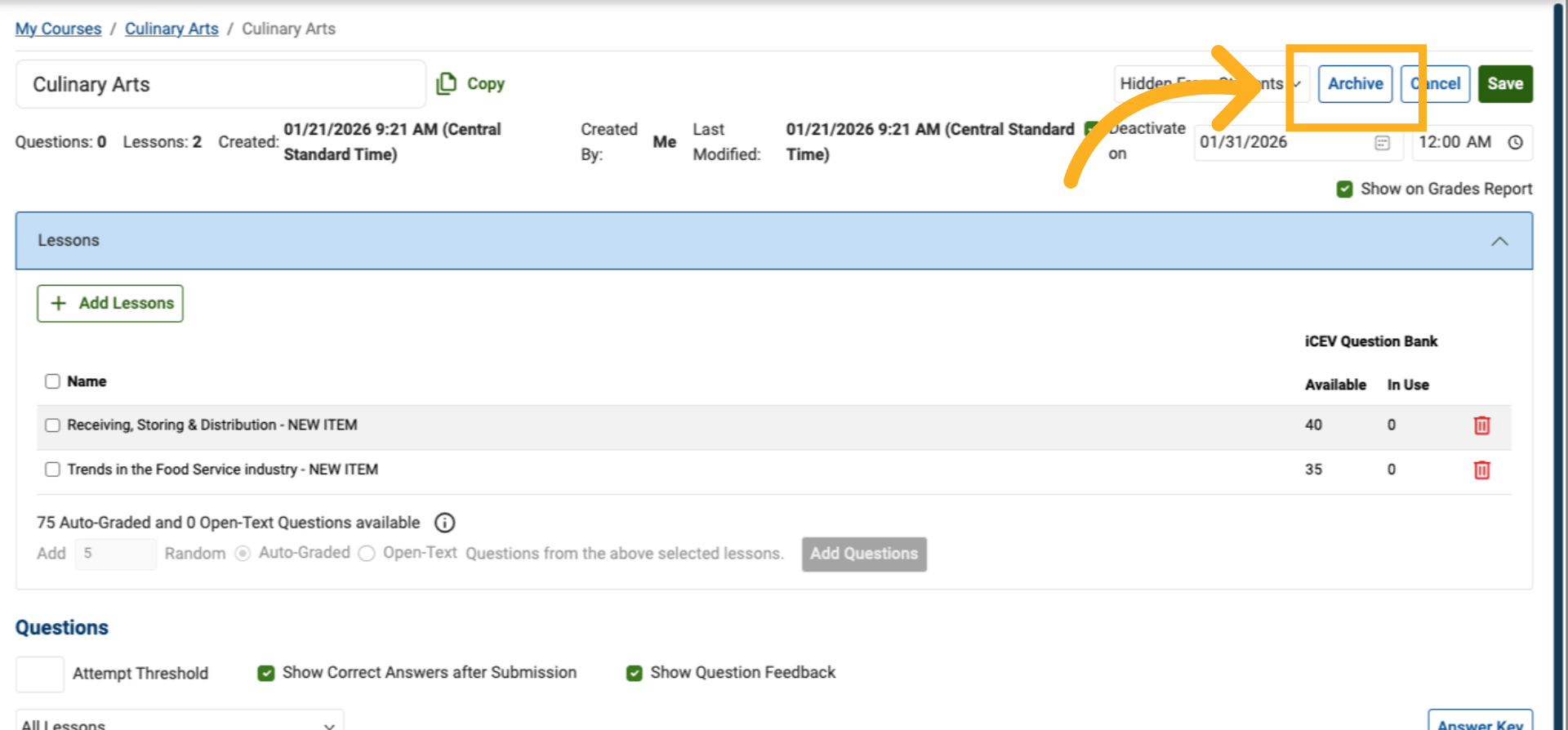Viewport: 1568px width, 730px height.
Task: Open the Culinary Arts breadcrumb link
Action: point(171,29)
